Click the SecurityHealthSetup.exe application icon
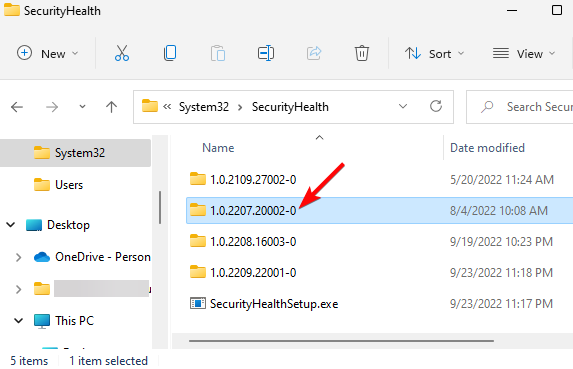 point(198,303)
